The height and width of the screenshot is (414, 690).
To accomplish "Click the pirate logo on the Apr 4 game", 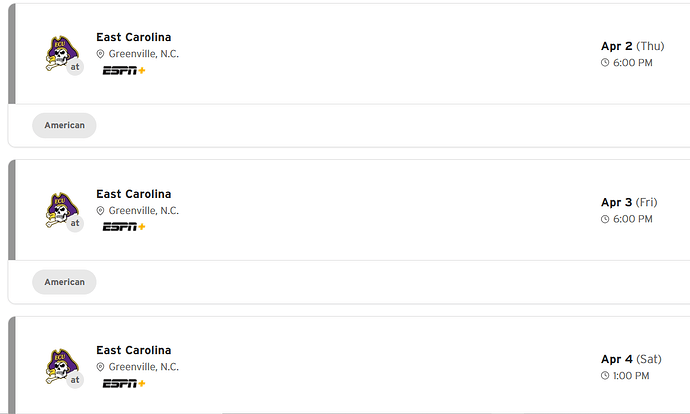I will (x=60, y=364).
